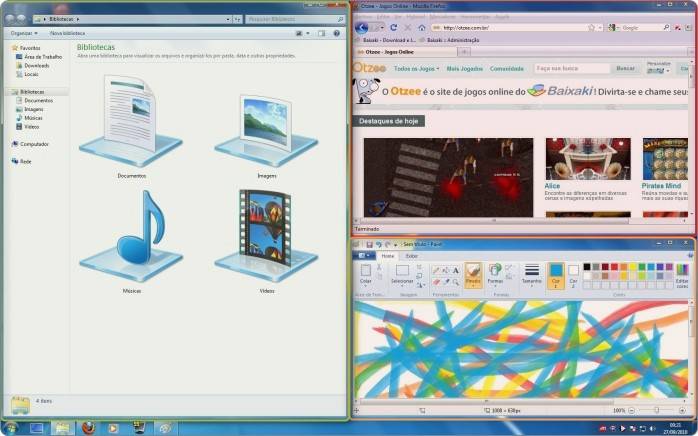Open the Mais Jogados link
This screenshot has width=698, height=436.
click(464, 69)
